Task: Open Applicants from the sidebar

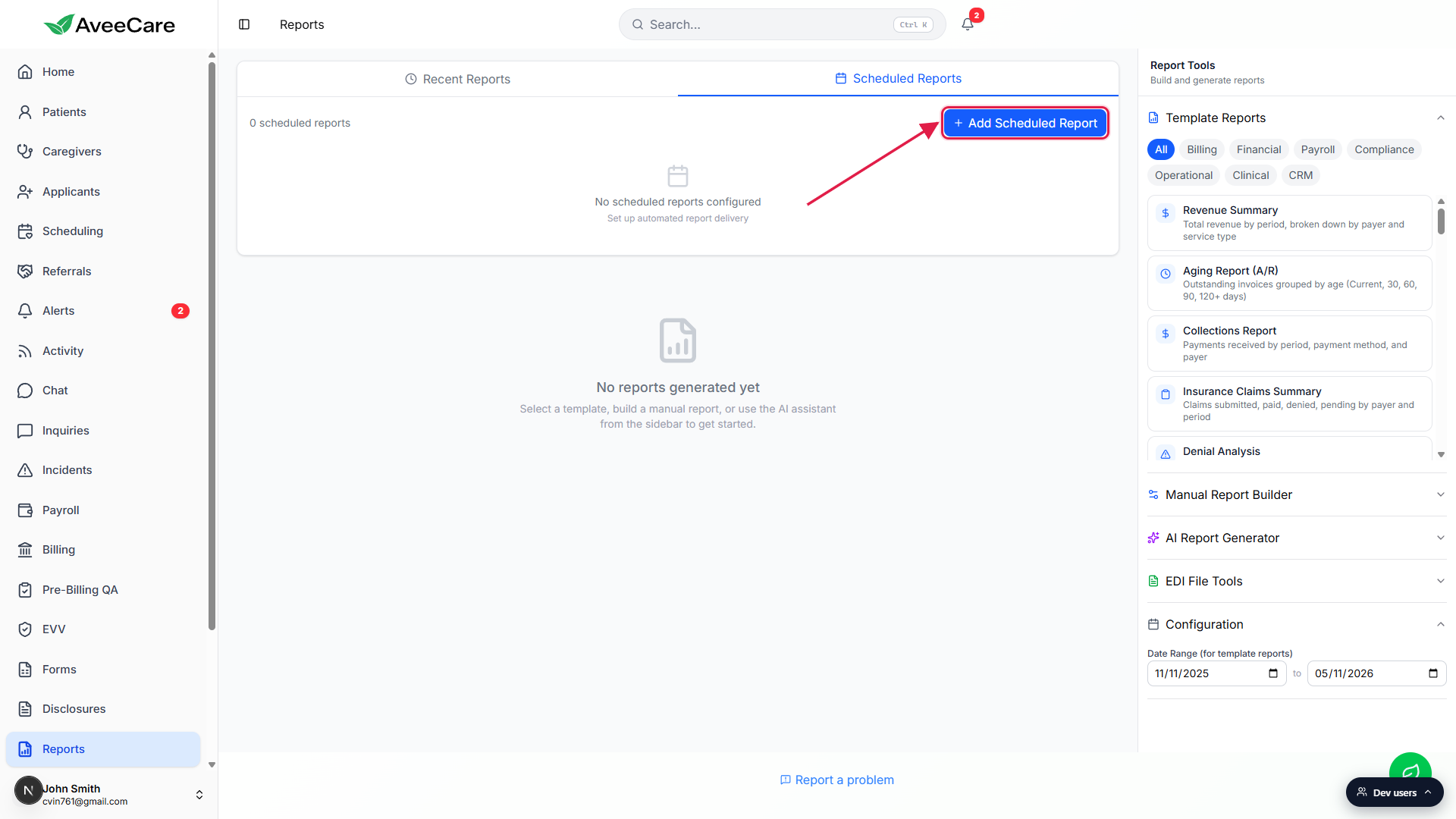Action: pyautogui.click(x=102, y=192)
